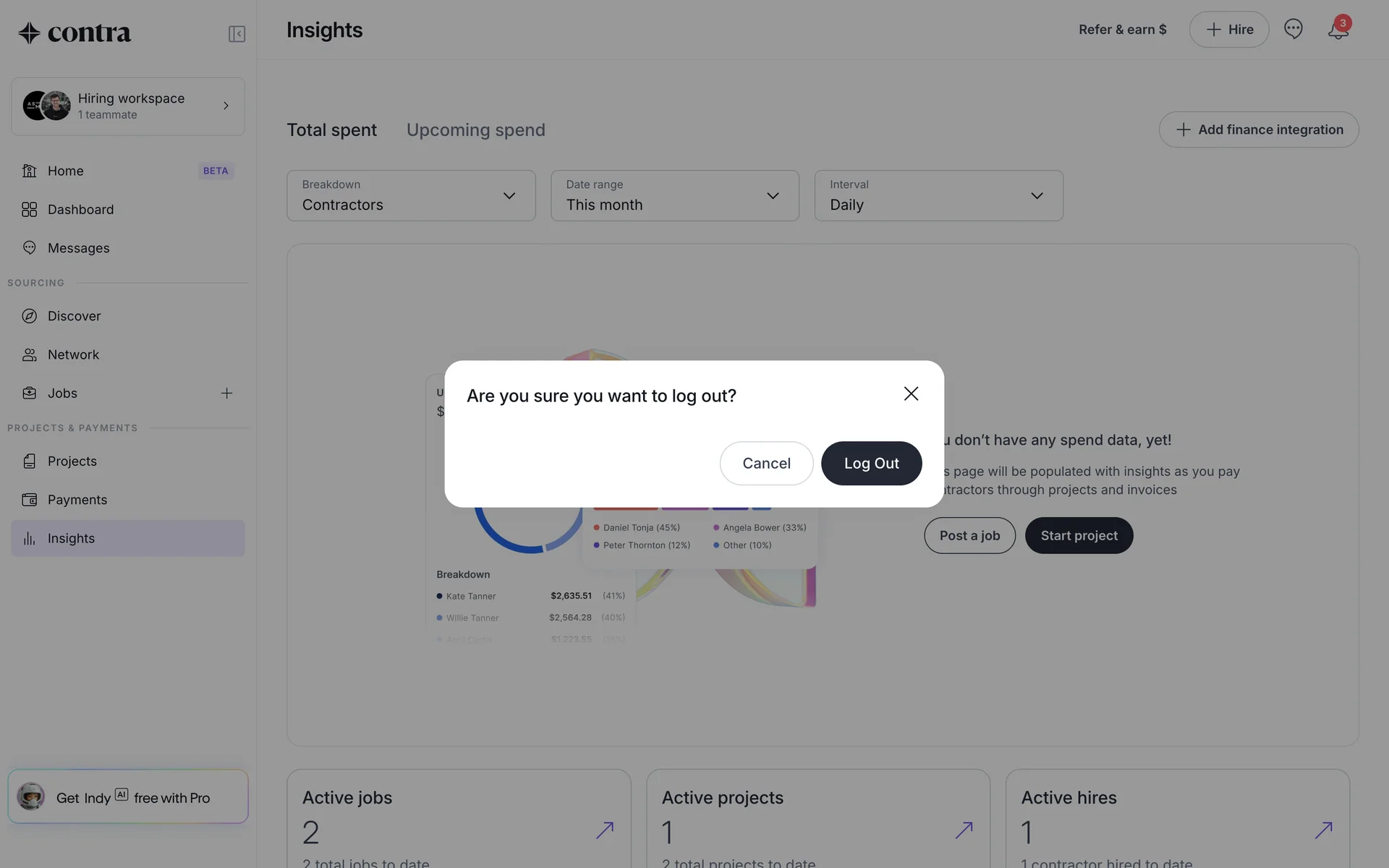
Task: Confirm with the Log Out button
Action: tap(871, 464)
